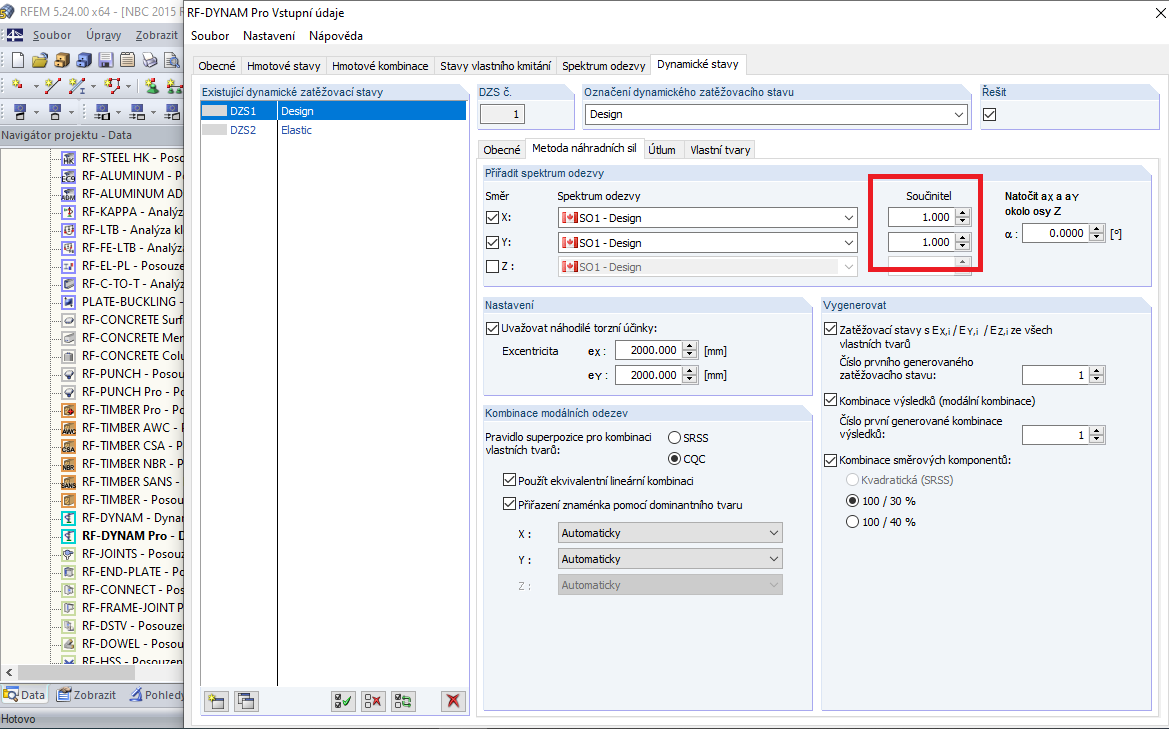Click the rotation angle α input field
1169x729 pixels.
(1055, 233)
